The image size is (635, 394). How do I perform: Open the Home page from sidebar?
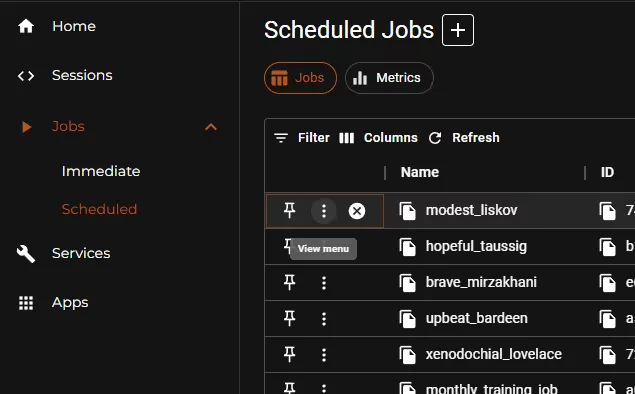pyautogui.click(x=74, y=26)
